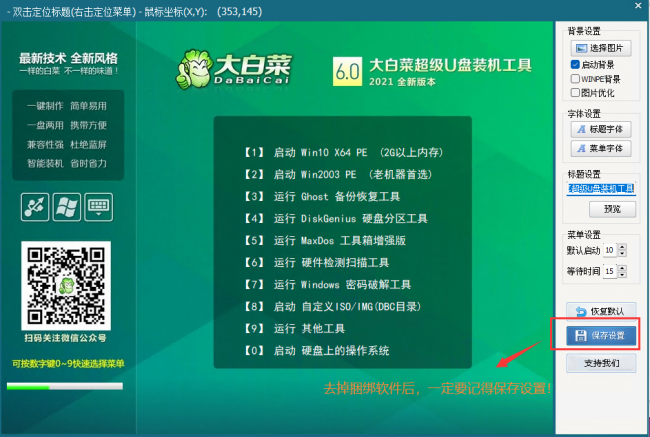
Task: Click the green loading progress bar
Action: [x=65, y=386]
